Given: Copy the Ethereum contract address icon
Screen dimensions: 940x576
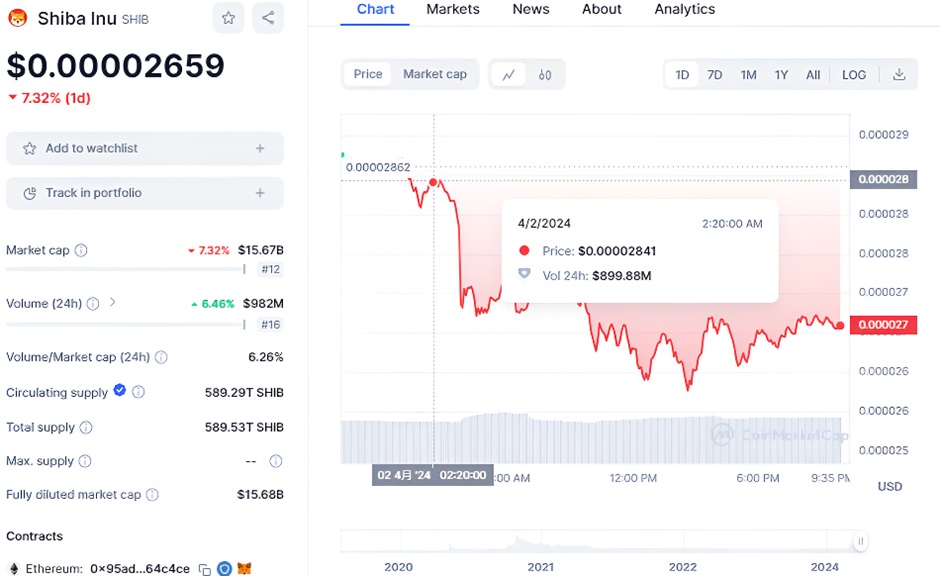Looking at the screenshot, I should point(205,569).
